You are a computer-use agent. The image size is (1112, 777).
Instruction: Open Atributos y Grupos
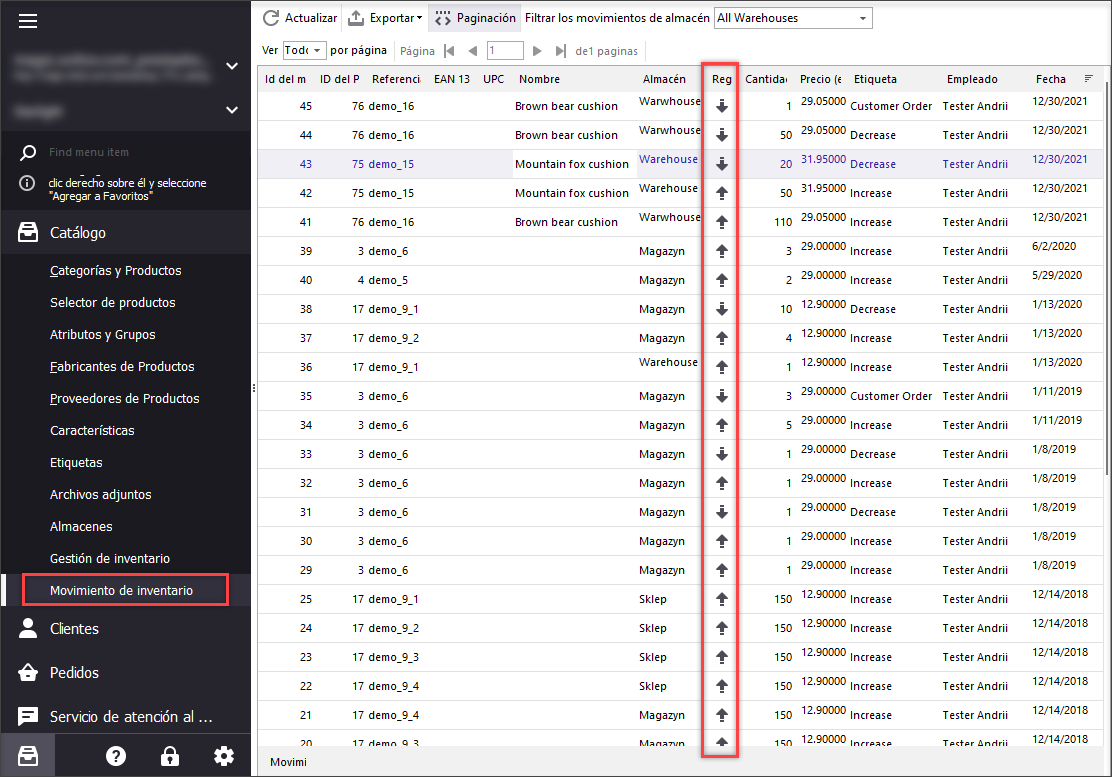(x=103, y=335)
